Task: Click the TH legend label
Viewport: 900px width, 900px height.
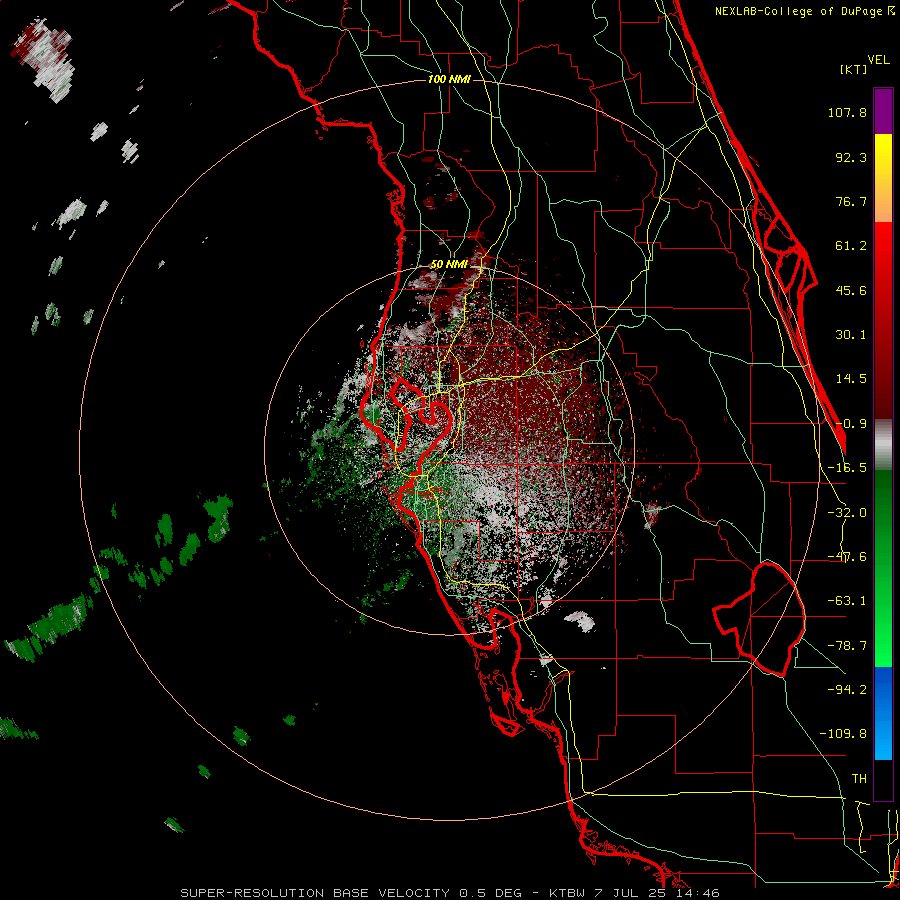Action: [859, 779]
